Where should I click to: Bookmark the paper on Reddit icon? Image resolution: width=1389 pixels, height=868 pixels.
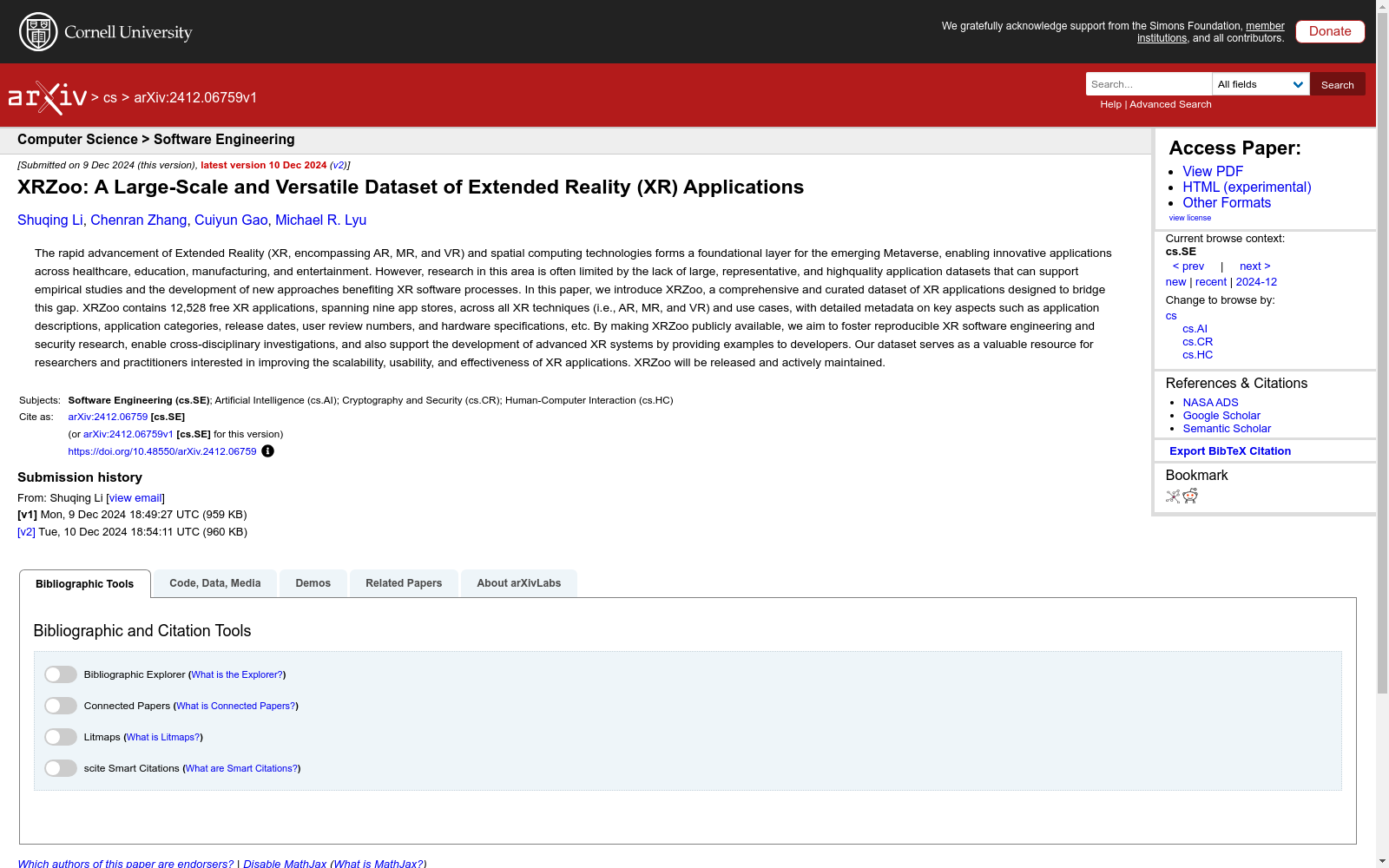[x=1190, y=496]
